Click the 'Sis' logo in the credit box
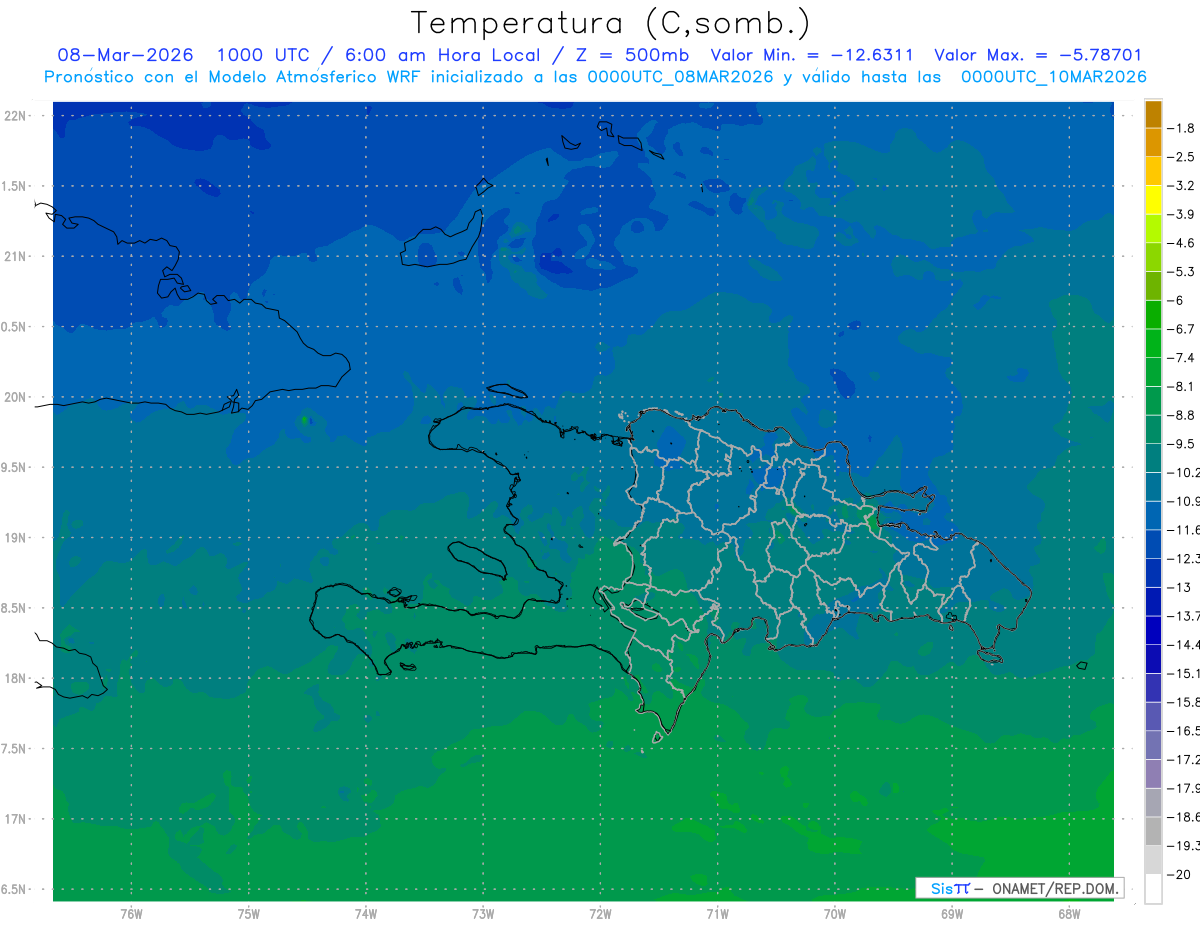This screenshot has height=927, width=1200. (x=944, y=888)
